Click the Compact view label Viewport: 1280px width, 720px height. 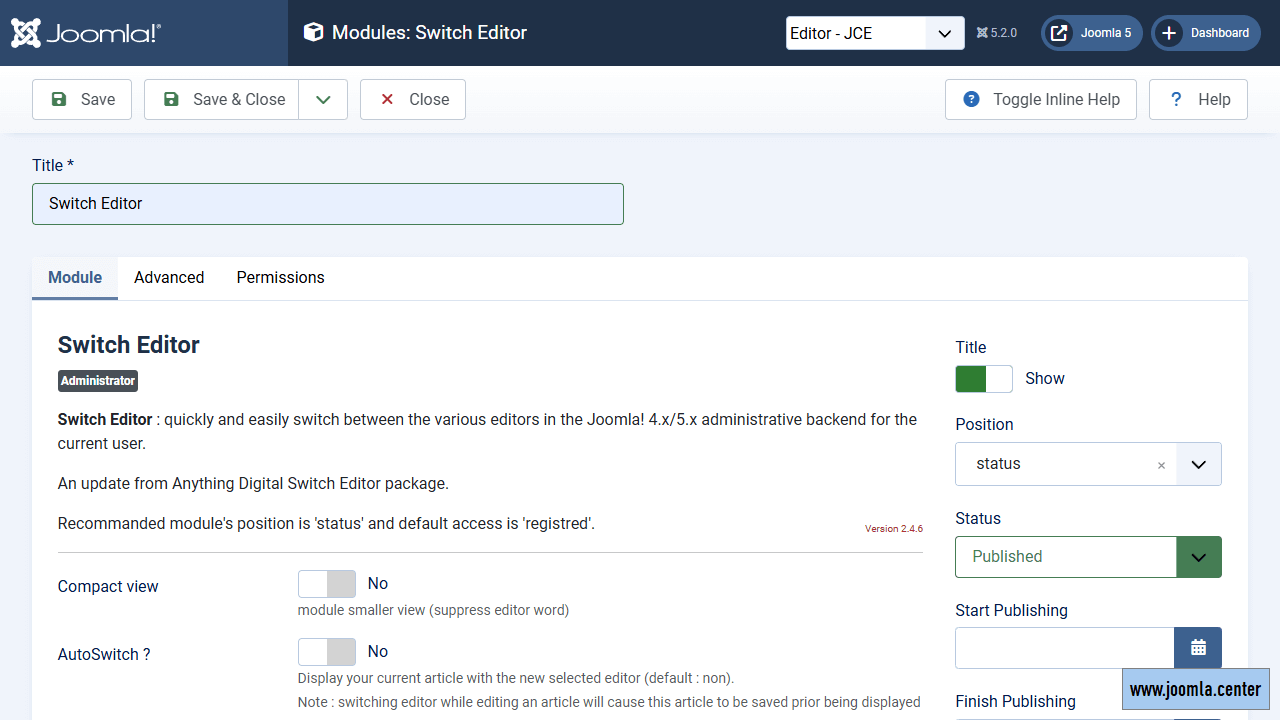click(108, 587)
